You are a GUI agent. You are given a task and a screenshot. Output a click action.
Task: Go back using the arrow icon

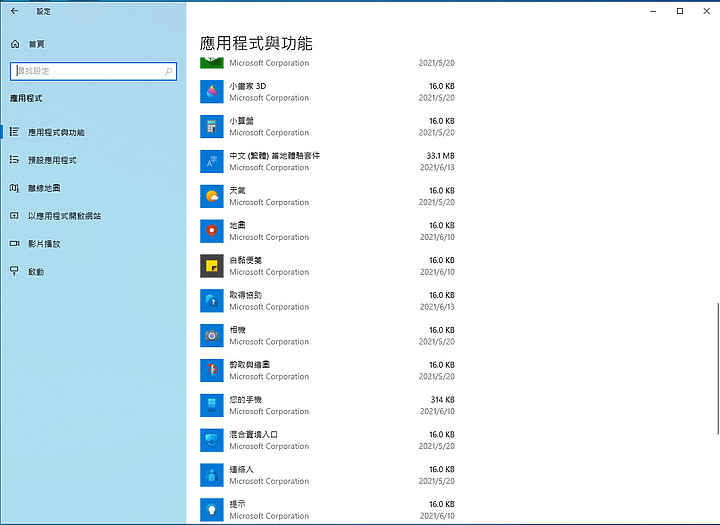coord(15,11)
